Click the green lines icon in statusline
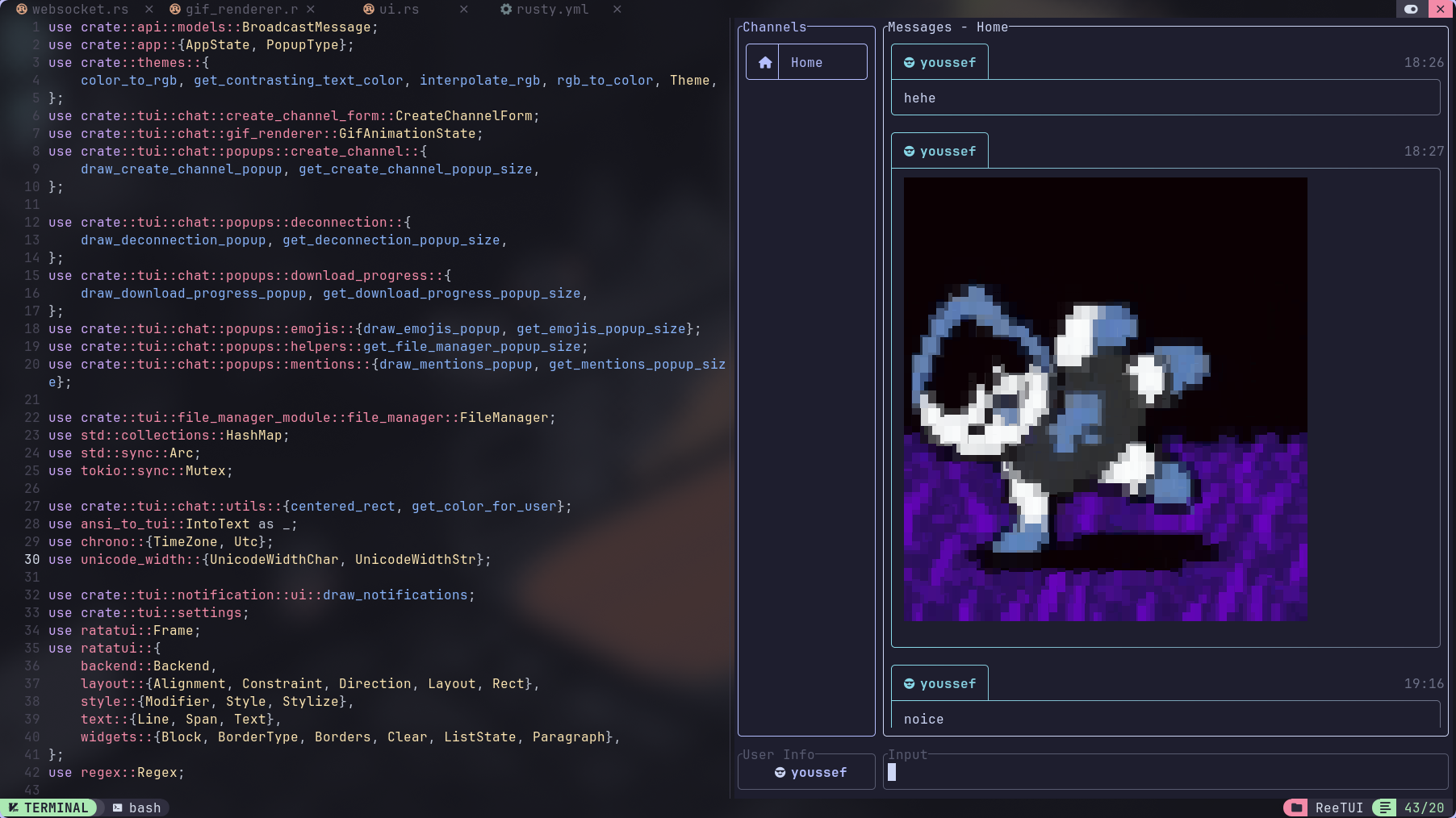1456x818 pixels. [x=1384, y=808]
